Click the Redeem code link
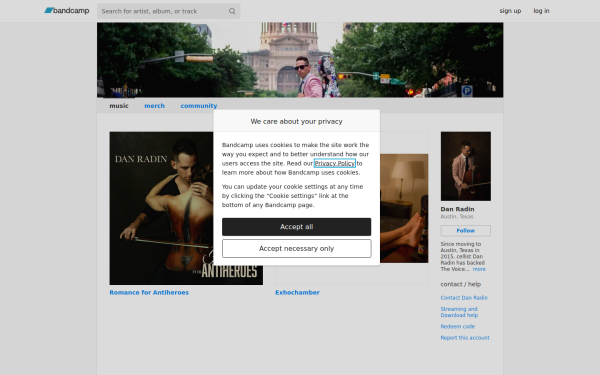The image size is (600, 375). [458, 326]
